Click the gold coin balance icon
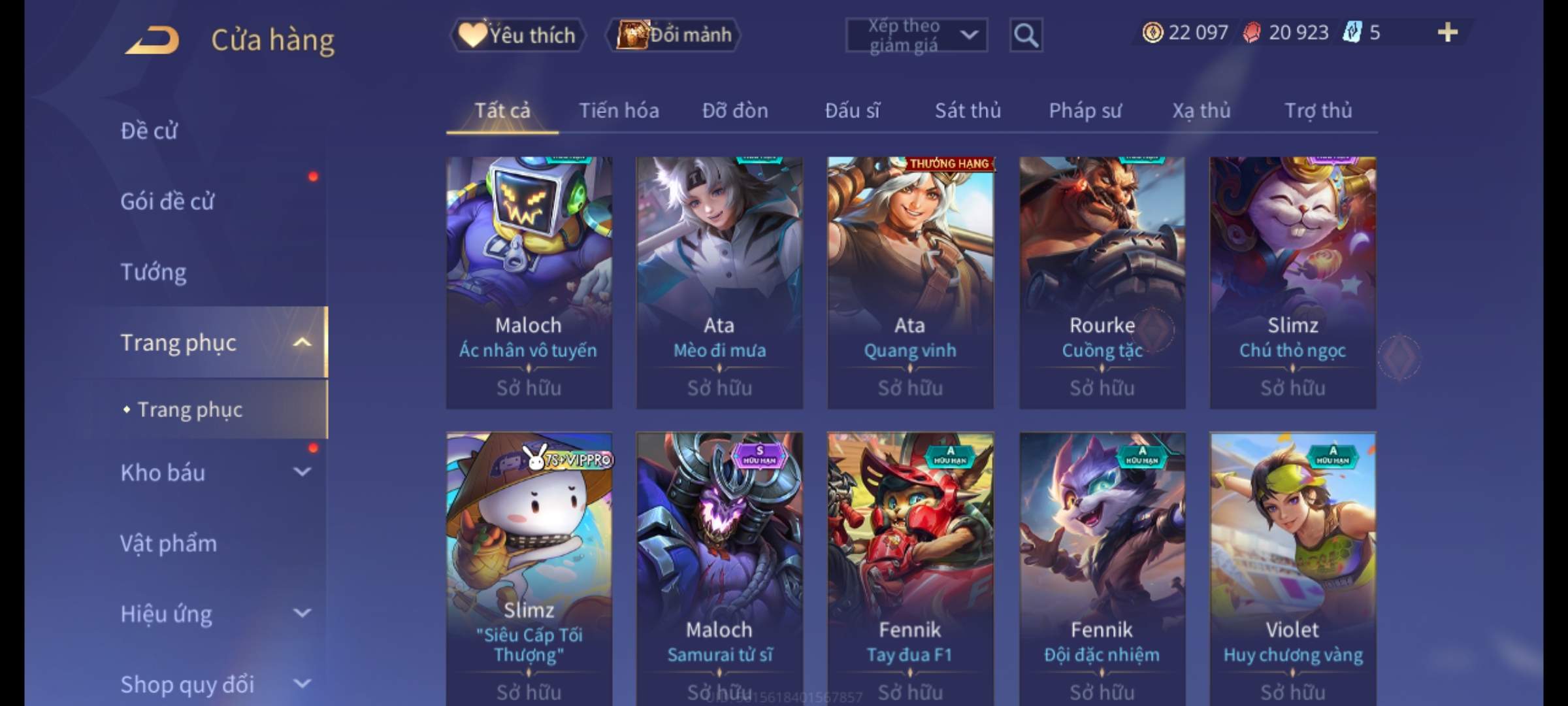Screen dimensions: 1568x706 coord(1152,32)
